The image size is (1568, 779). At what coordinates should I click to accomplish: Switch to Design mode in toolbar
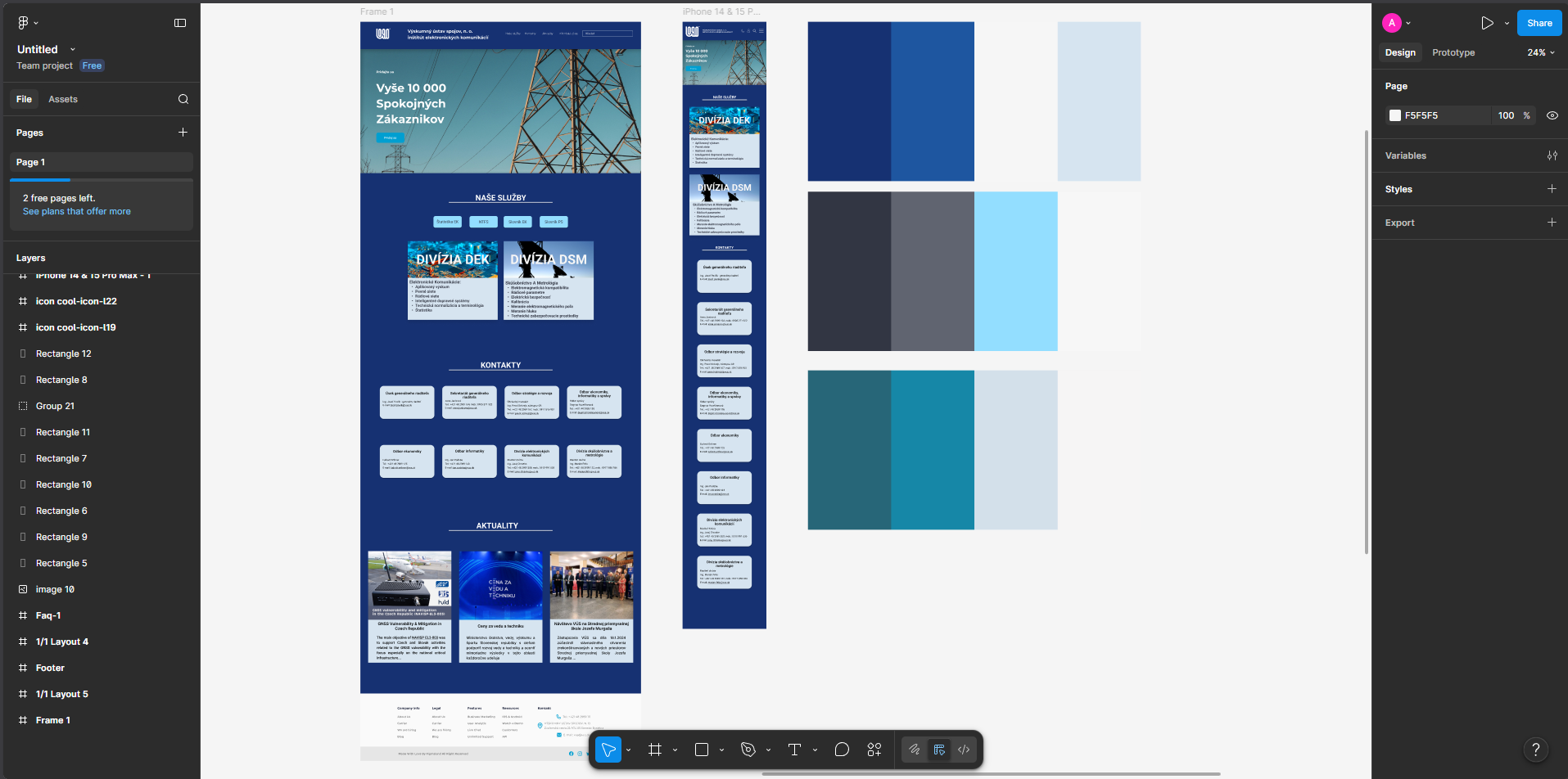click(939, 750)
